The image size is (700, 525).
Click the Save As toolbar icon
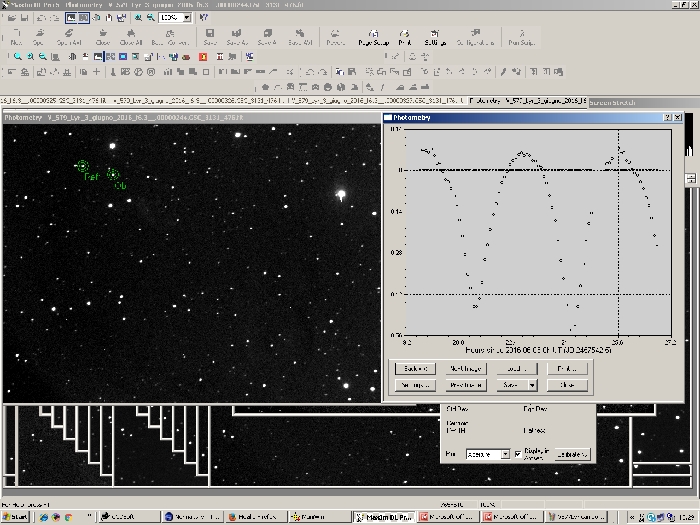(x=237, y=37)
